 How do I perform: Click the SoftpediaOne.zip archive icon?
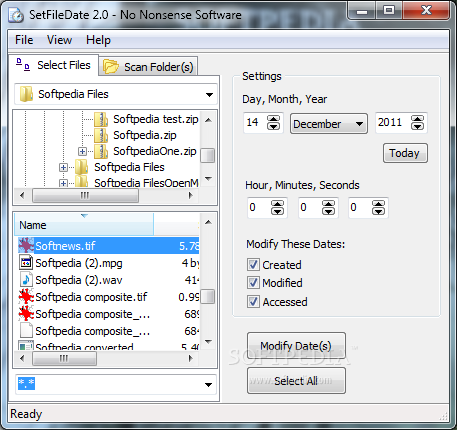101,151
